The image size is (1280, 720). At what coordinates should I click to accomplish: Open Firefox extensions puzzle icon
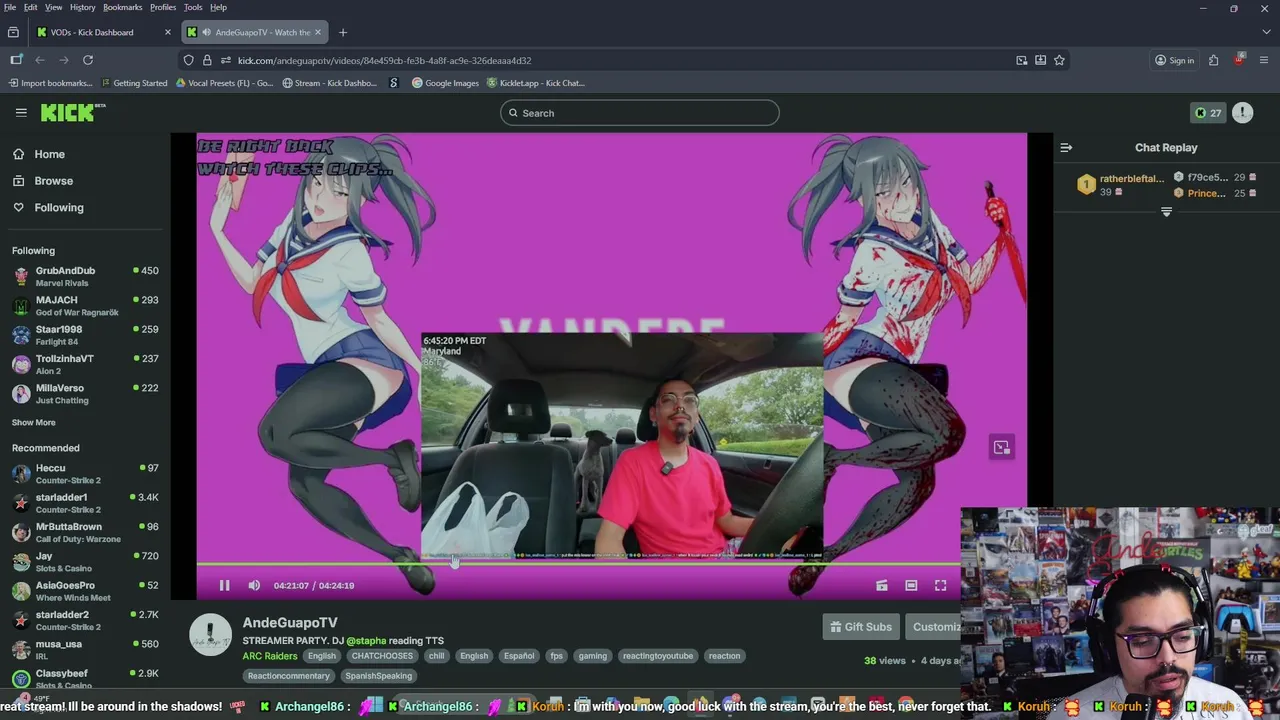click(x=1213, y=60)
